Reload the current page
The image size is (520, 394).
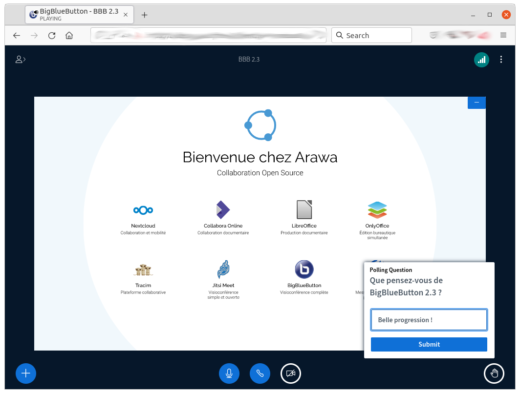tap(52, 35)
